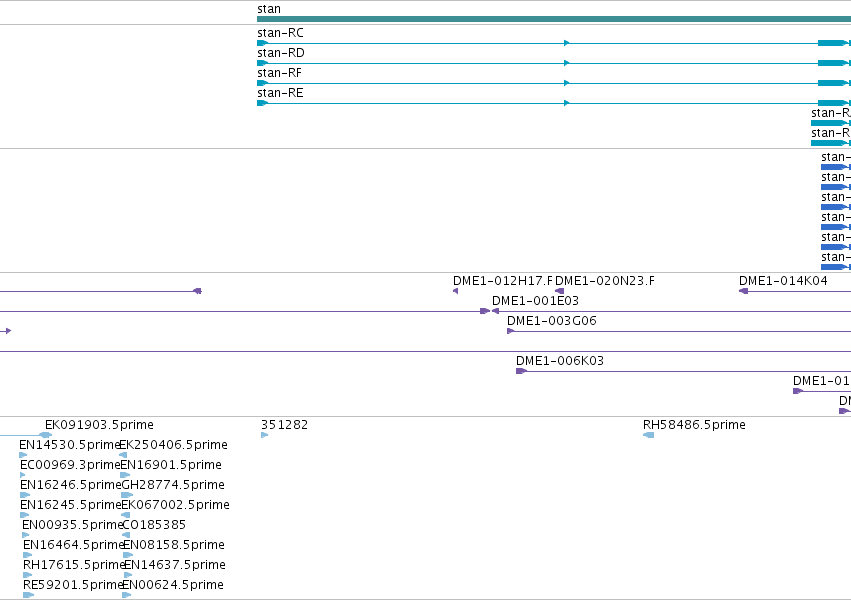Select the EK250406.5prime EST label
851x600 pixels.
pos(174,445)
